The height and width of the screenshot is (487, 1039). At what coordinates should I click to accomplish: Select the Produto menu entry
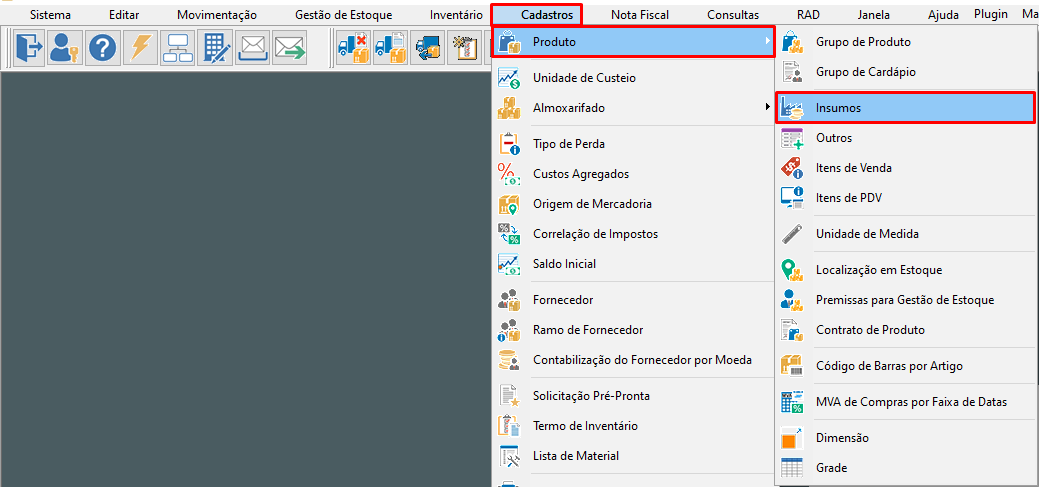633,42
